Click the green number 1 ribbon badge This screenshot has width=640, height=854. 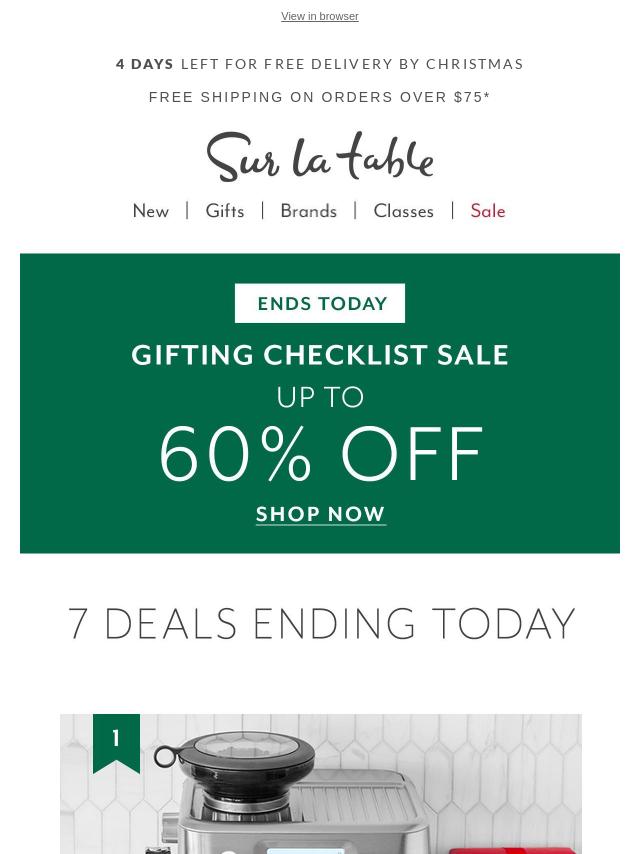tap(116, 741)
